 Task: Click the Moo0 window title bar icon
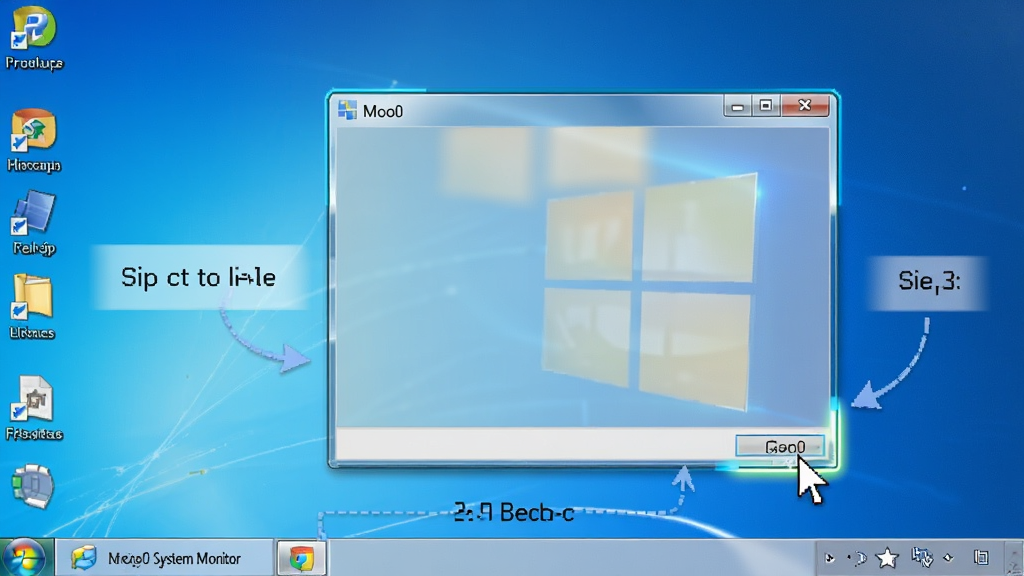point(347,110)
